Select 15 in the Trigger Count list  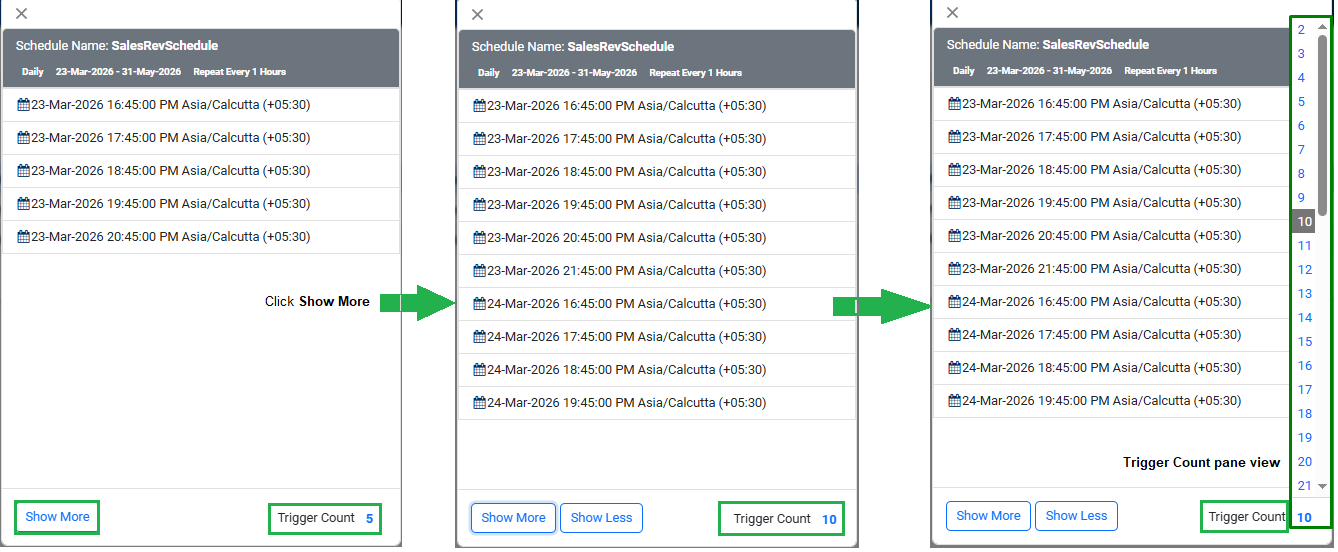pos(1304,342)
